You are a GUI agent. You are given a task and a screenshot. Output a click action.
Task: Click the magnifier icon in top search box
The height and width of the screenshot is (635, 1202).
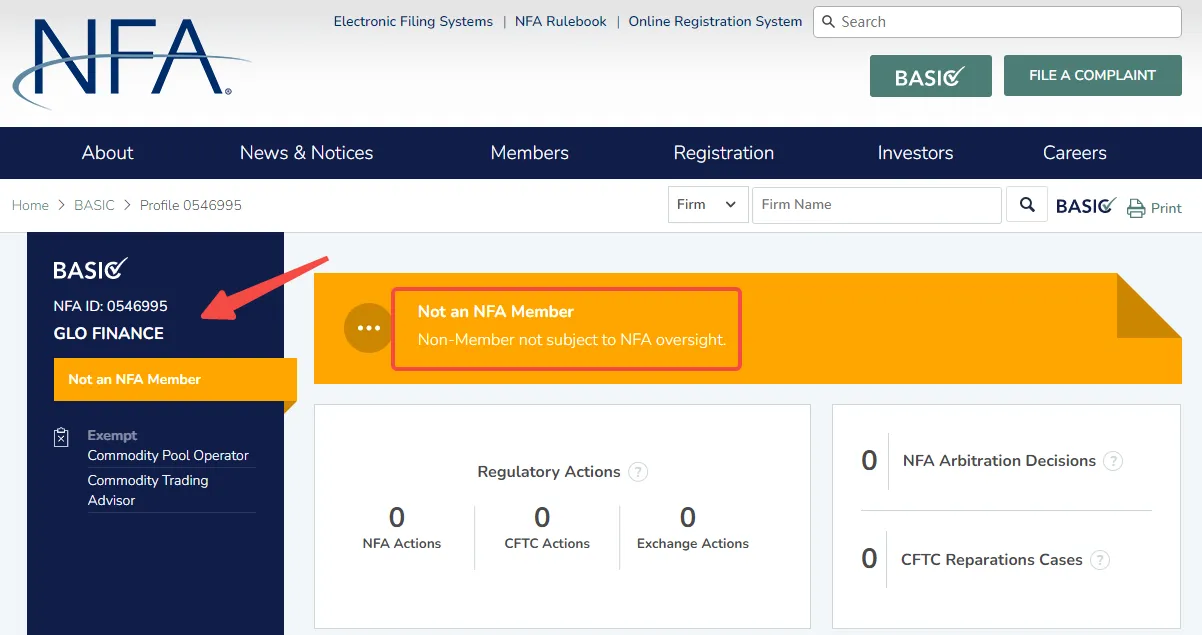(828, 22)
